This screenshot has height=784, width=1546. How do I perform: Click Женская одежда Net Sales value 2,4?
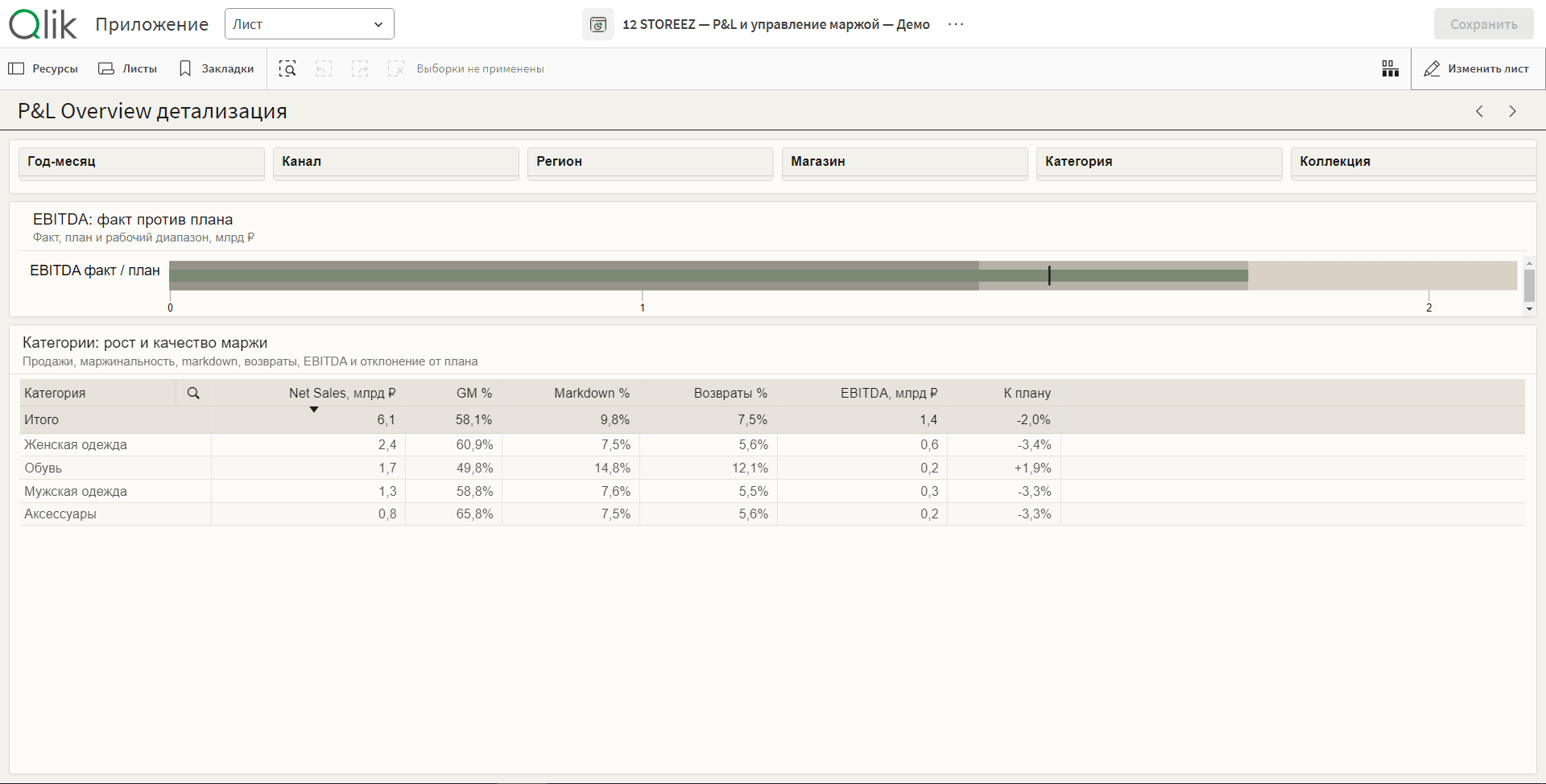(x=387, y=444)
